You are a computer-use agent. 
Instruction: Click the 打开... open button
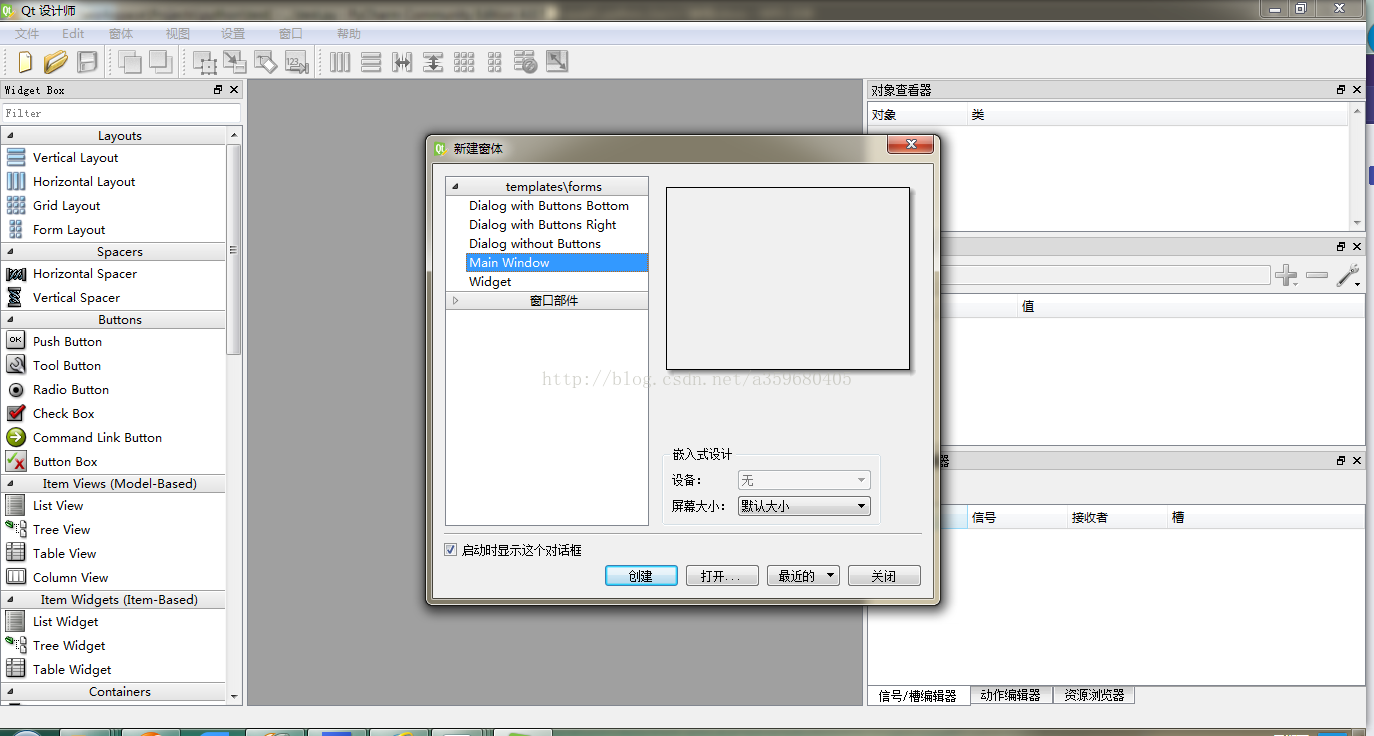(722, 576)
